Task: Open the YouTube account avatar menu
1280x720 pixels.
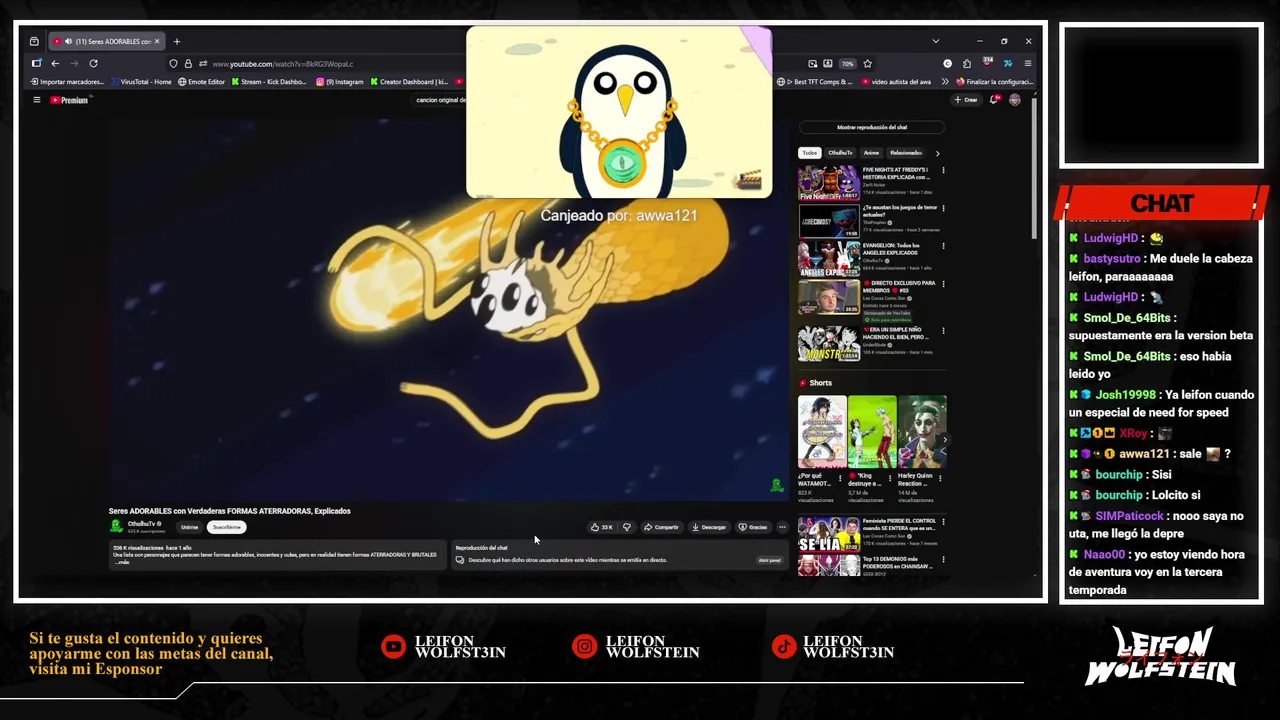Action: pos(1015,100)
